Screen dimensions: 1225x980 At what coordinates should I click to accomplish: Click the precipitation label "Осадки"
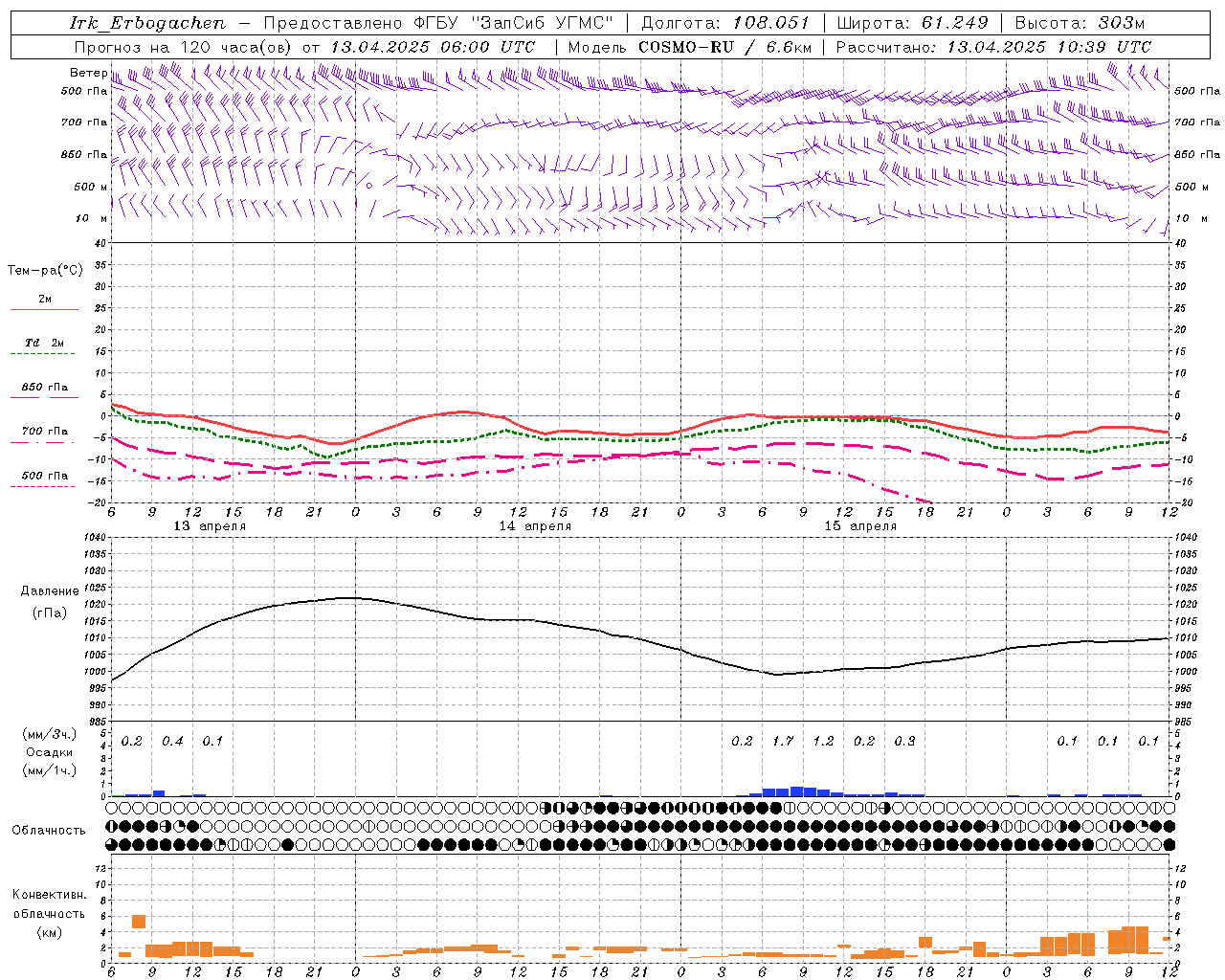click(x=50, y=752)
